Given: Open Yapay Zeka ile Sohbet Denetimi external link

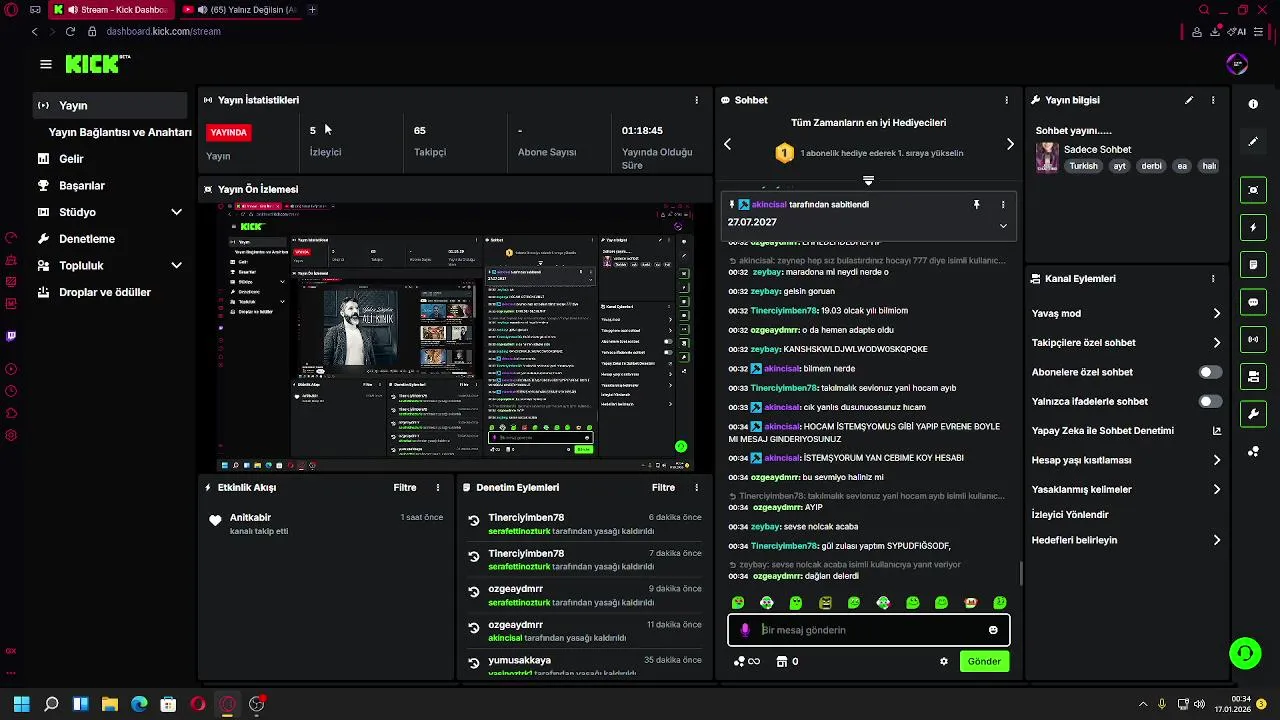Looking at the screenshot, I should [x=1217, y=431].
